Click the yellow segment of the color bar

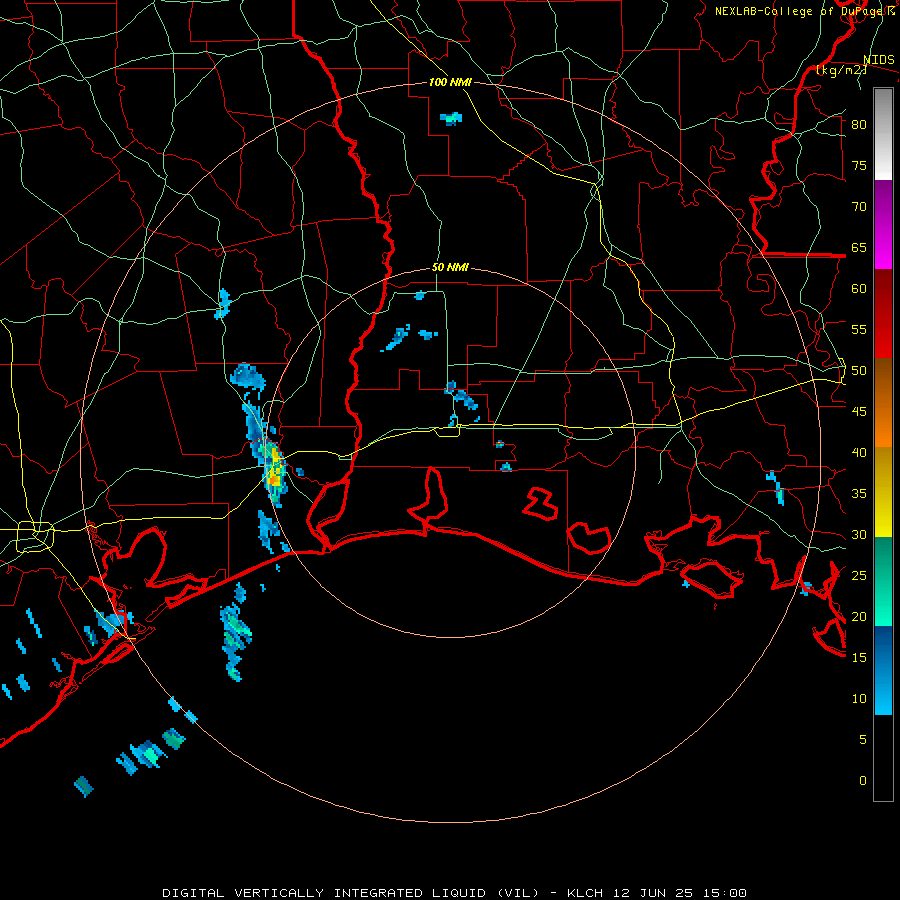pos(883,492)
